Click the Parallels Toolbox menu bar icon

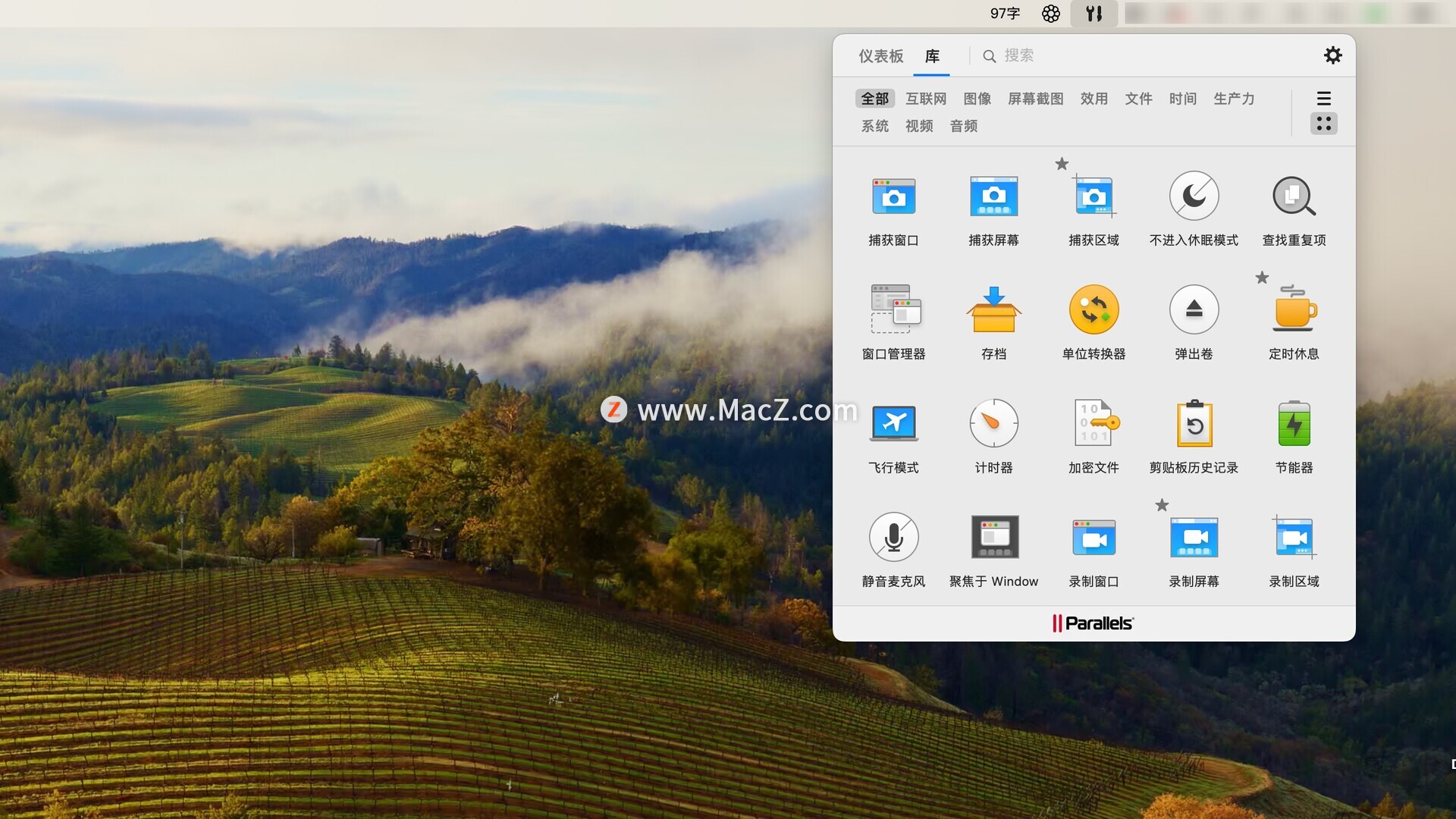click(1094, 14)
